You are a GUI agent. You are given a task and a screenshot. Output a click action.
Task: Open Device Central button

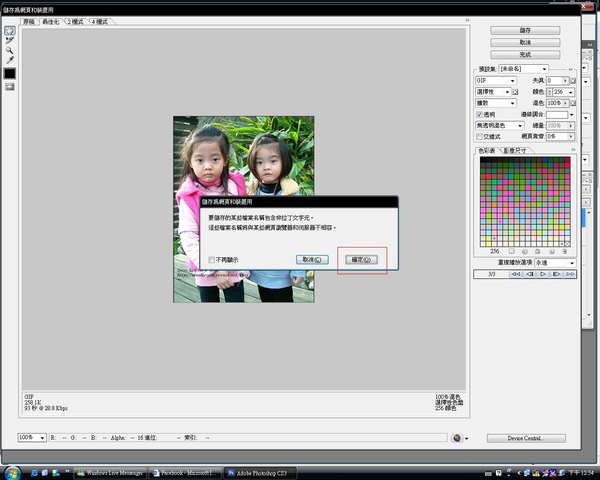click(526, 438)
